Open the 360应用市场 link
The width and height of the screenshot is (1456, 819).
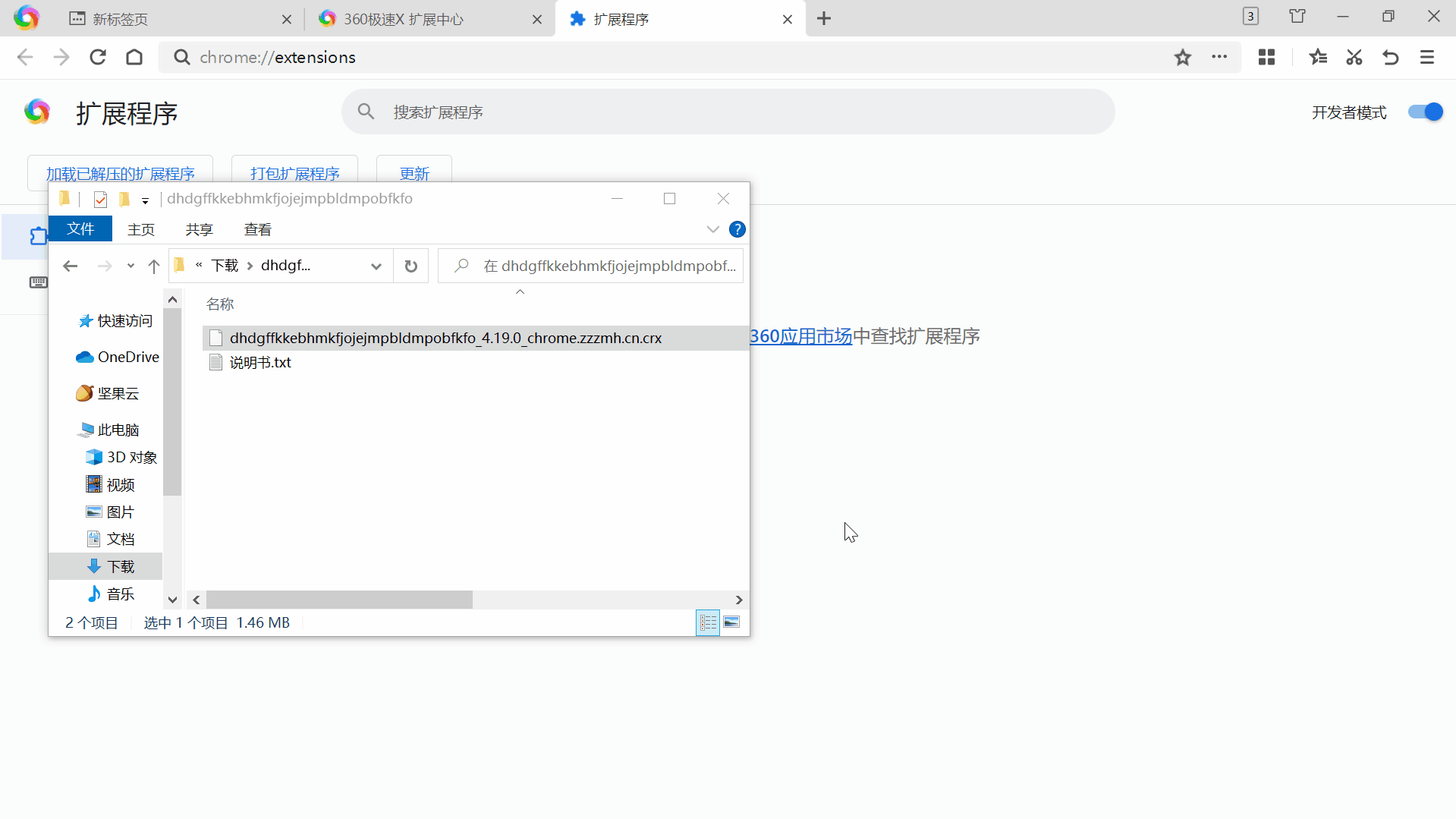click(801, 336)
